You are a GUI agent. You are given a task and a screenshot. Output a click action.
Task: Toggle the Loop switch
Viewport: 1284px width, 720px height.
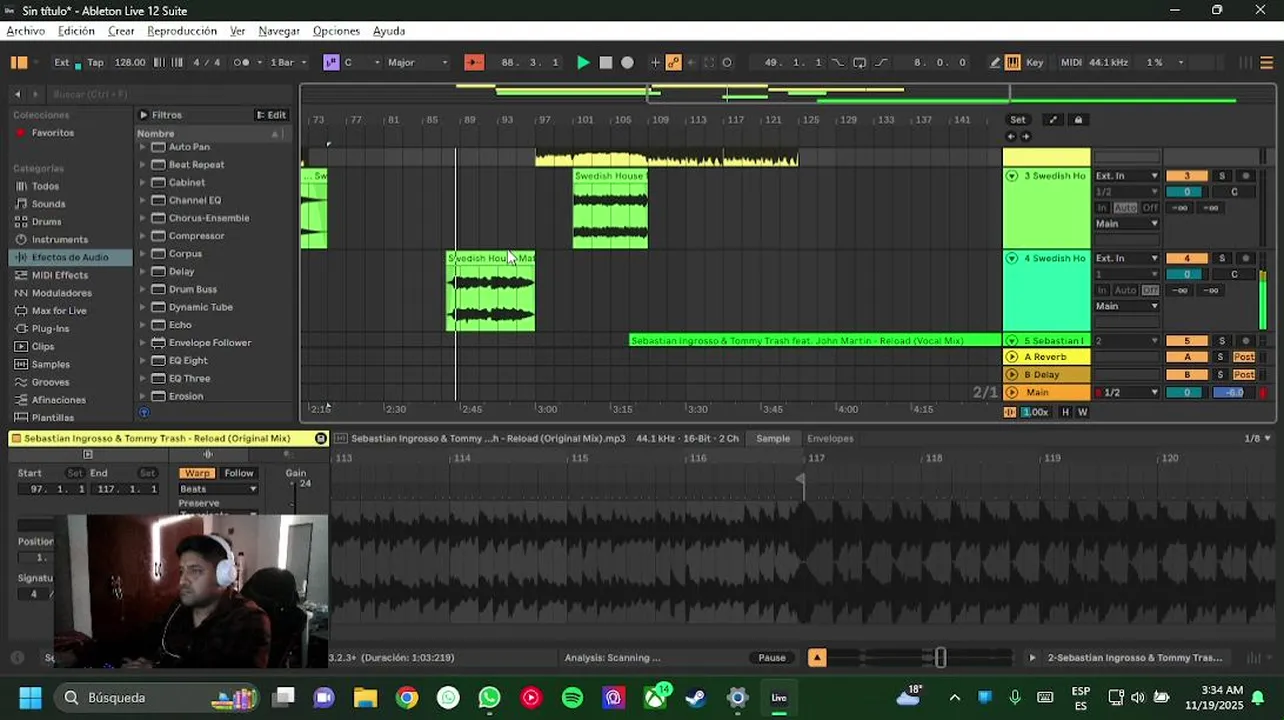[x=860, y=62]
